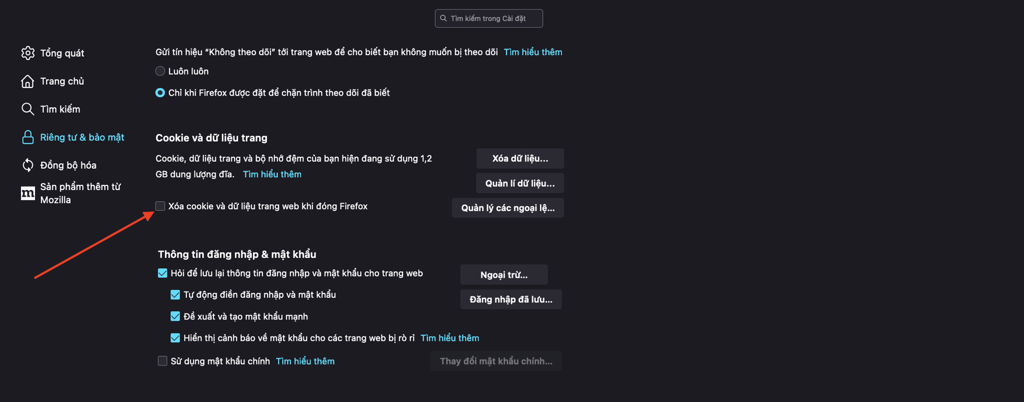Enable Sử dụng mật khẩu chính checkbox
The image size is (1024, 402).
tap(163, 361)
